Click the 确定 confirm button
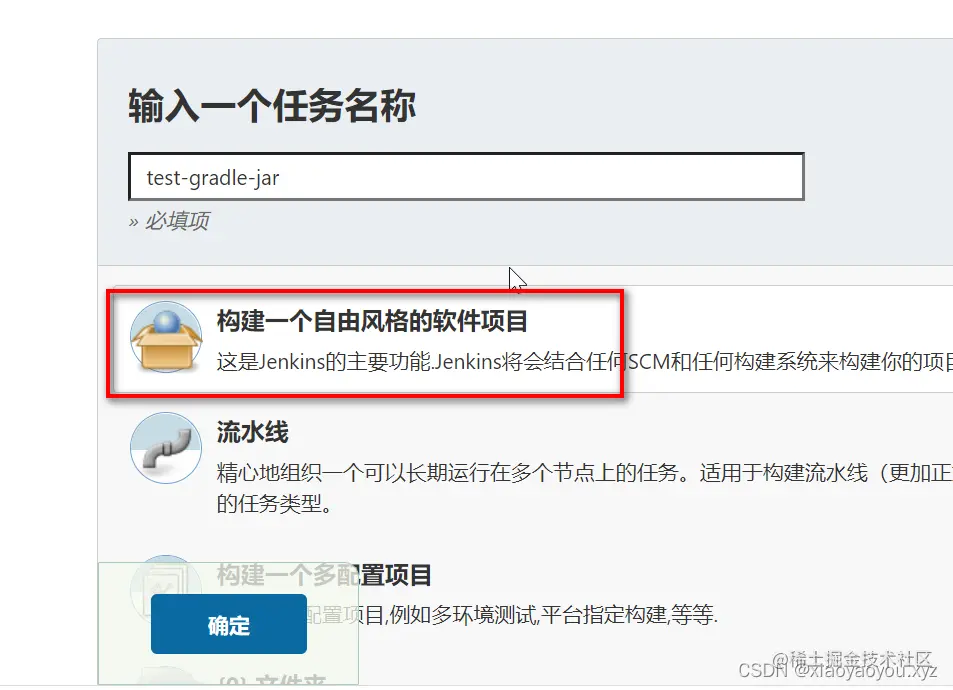 coord(228,623)
